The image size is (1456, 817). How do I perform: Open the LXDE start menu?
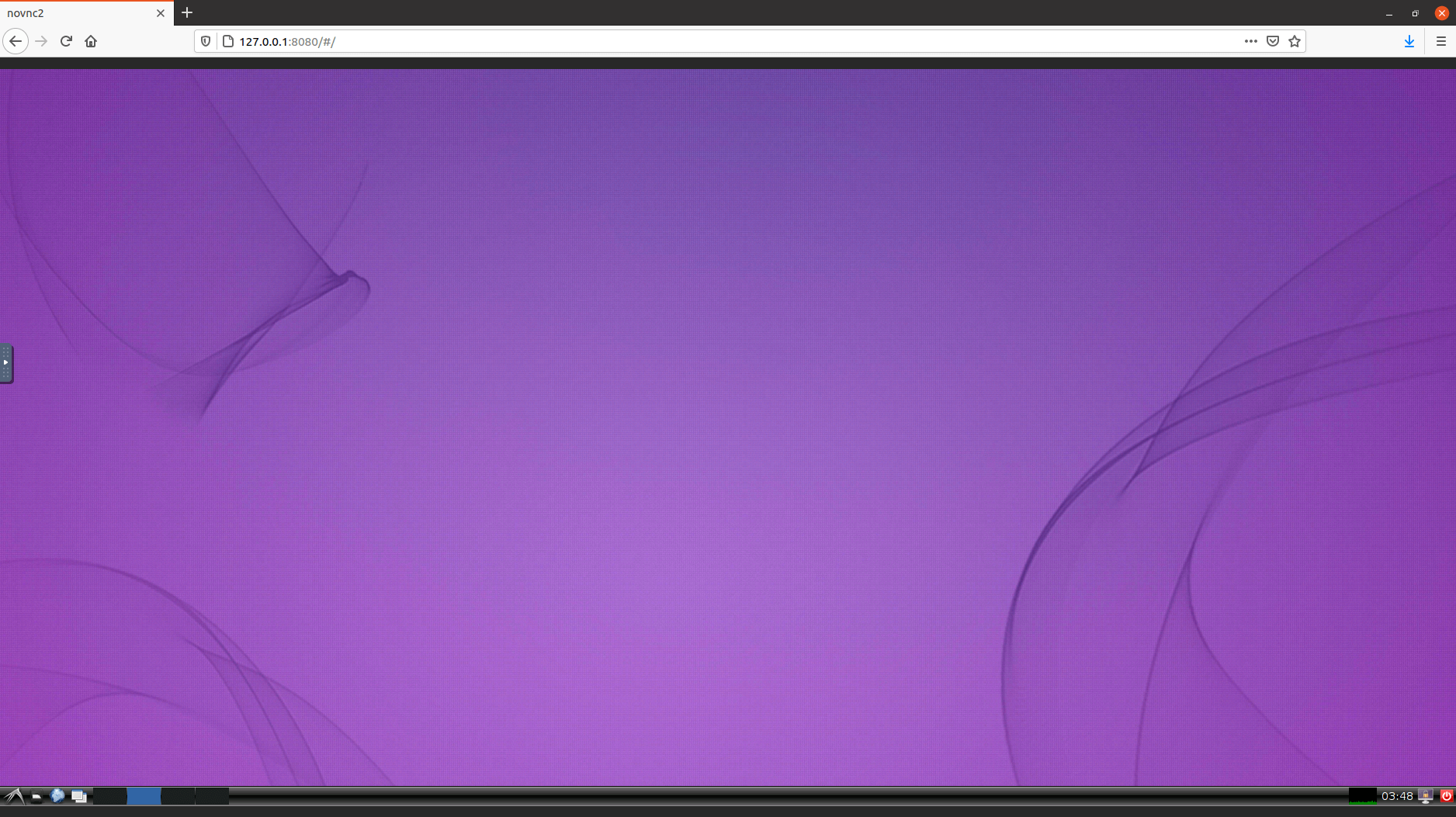tap(13, 796)
